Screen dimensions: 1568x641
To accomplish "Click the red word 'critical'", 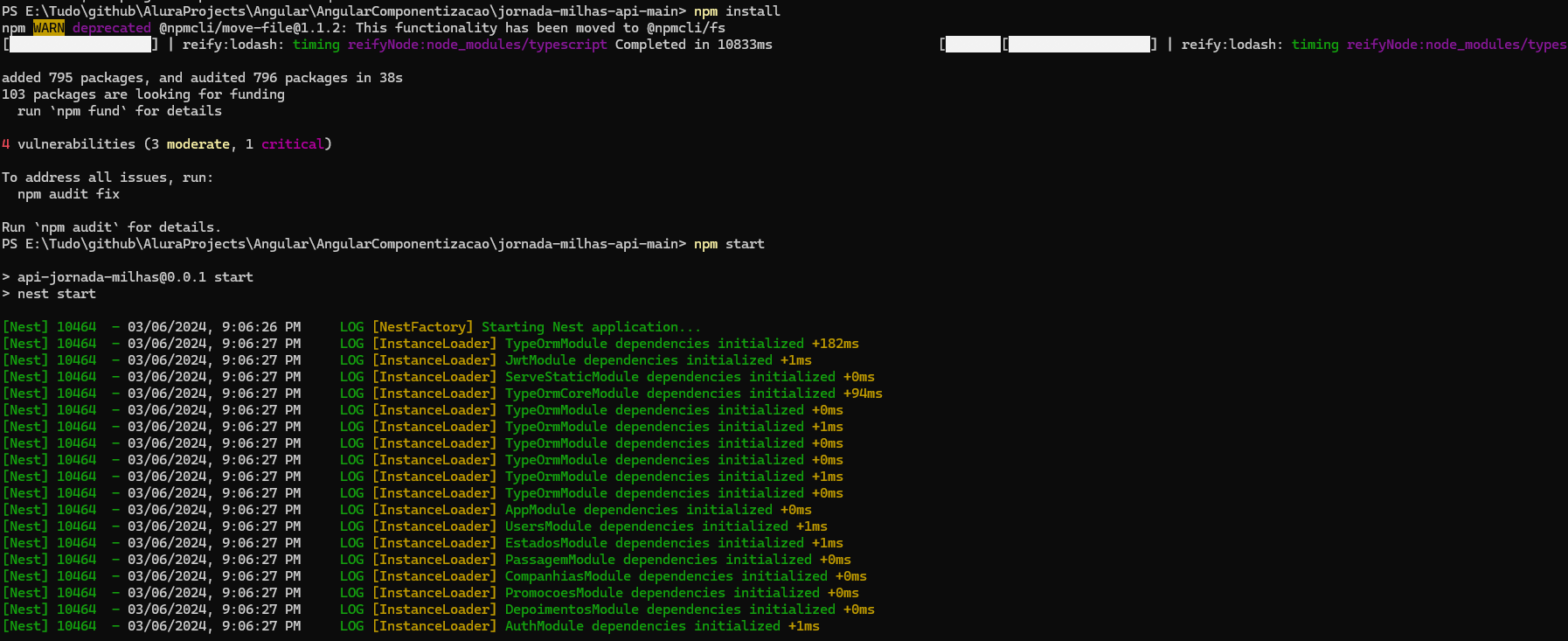I will 293,144.
